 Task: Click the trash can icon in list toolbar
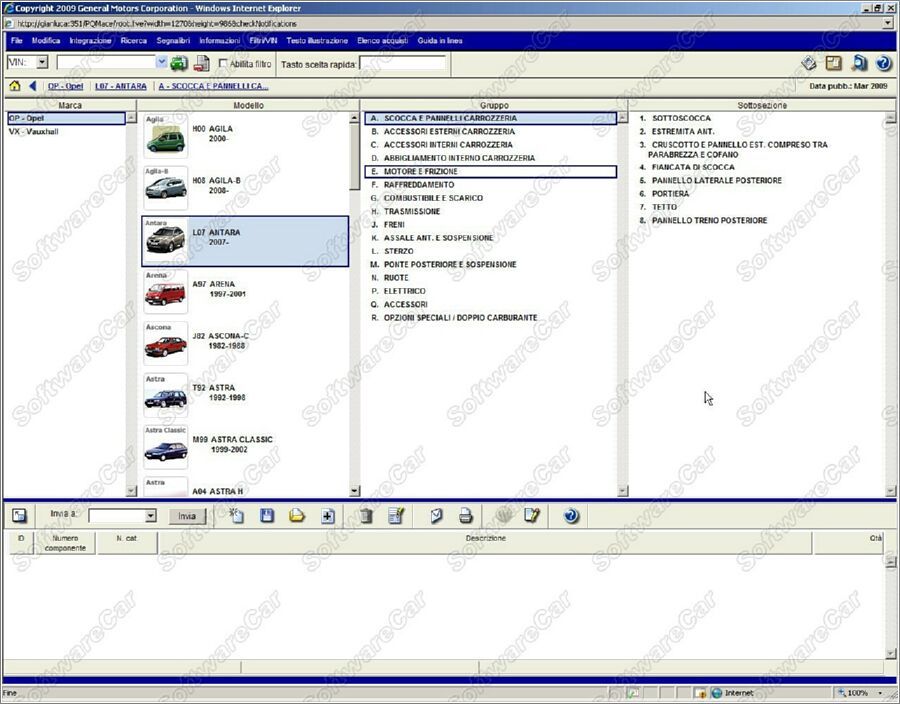pyautogui.click(x=366, y=516)
